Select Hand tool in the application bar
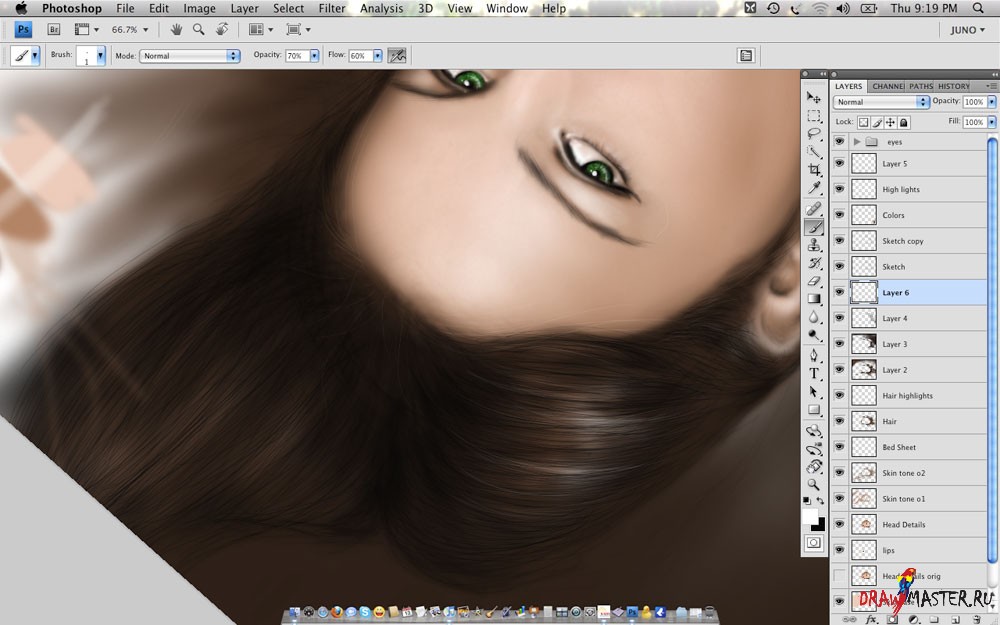1000x625 pixels. tap(177, 29)
